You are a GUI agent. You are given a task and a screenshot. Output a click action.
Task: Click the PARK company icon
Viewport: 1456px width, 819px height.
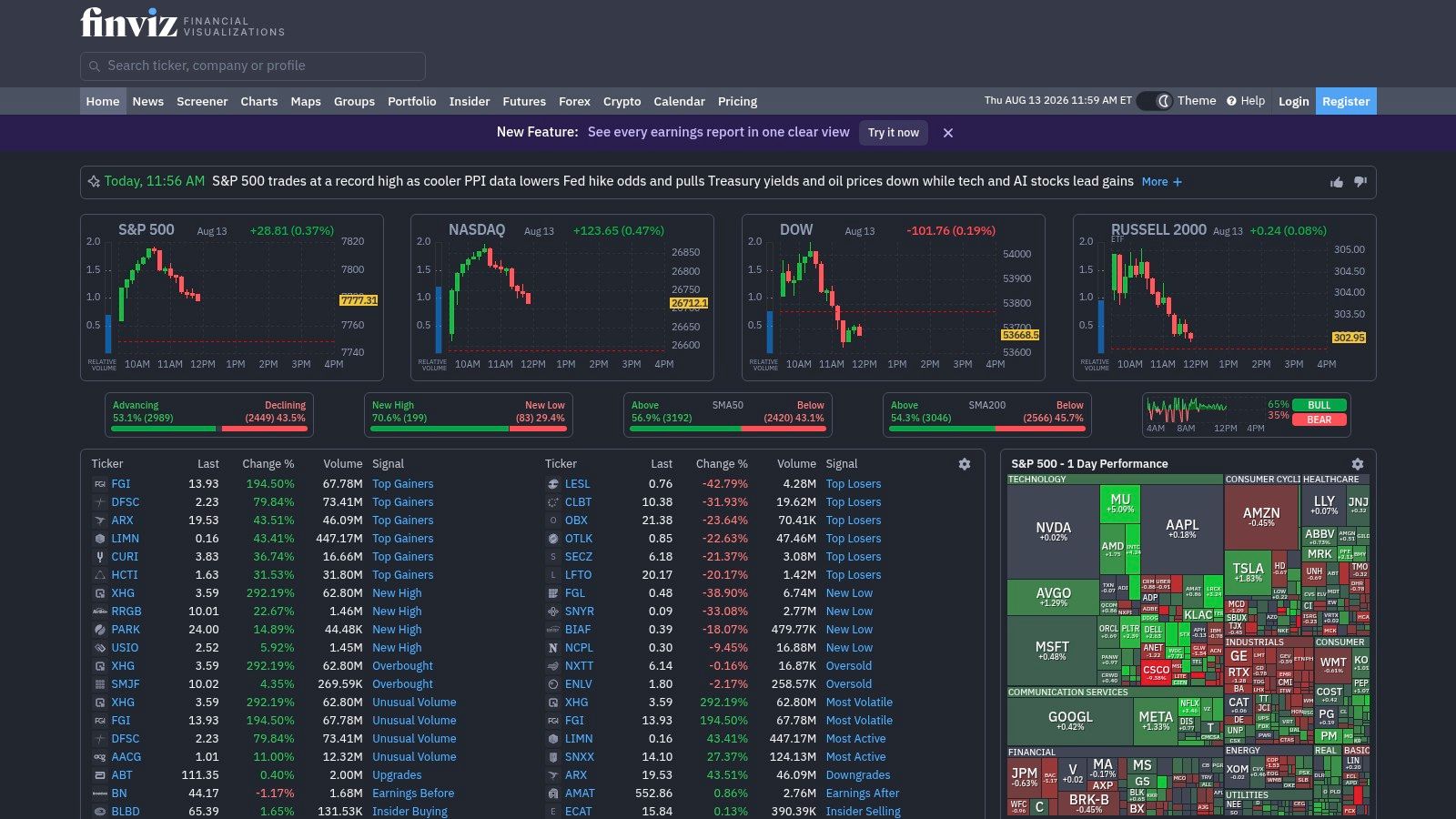point(100,630)
